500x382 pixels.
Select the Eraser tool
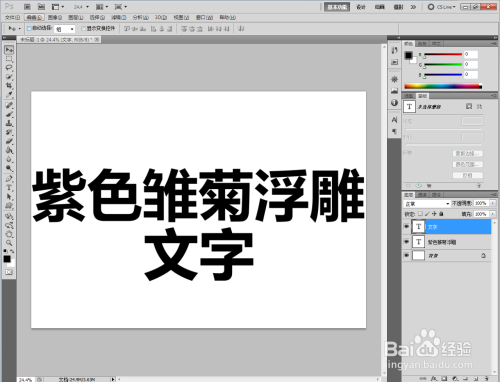click(9, 141)
